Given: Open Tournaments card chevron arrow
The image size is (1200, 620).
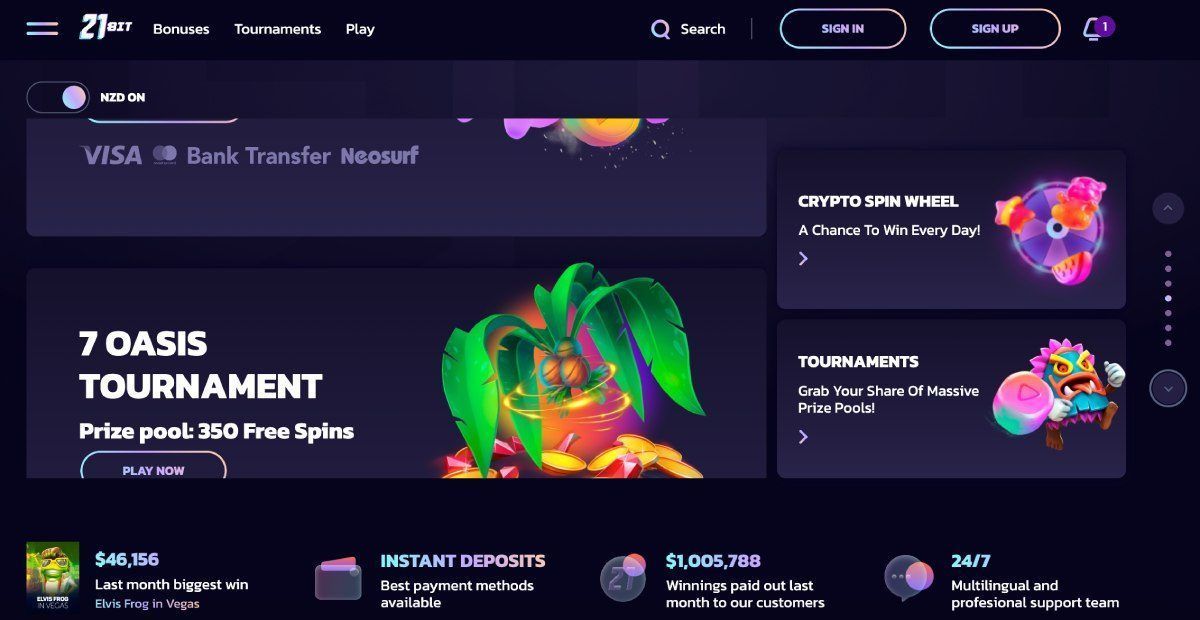Looking at the screenshot, I should pyautogui.click(x=803, y=436).
